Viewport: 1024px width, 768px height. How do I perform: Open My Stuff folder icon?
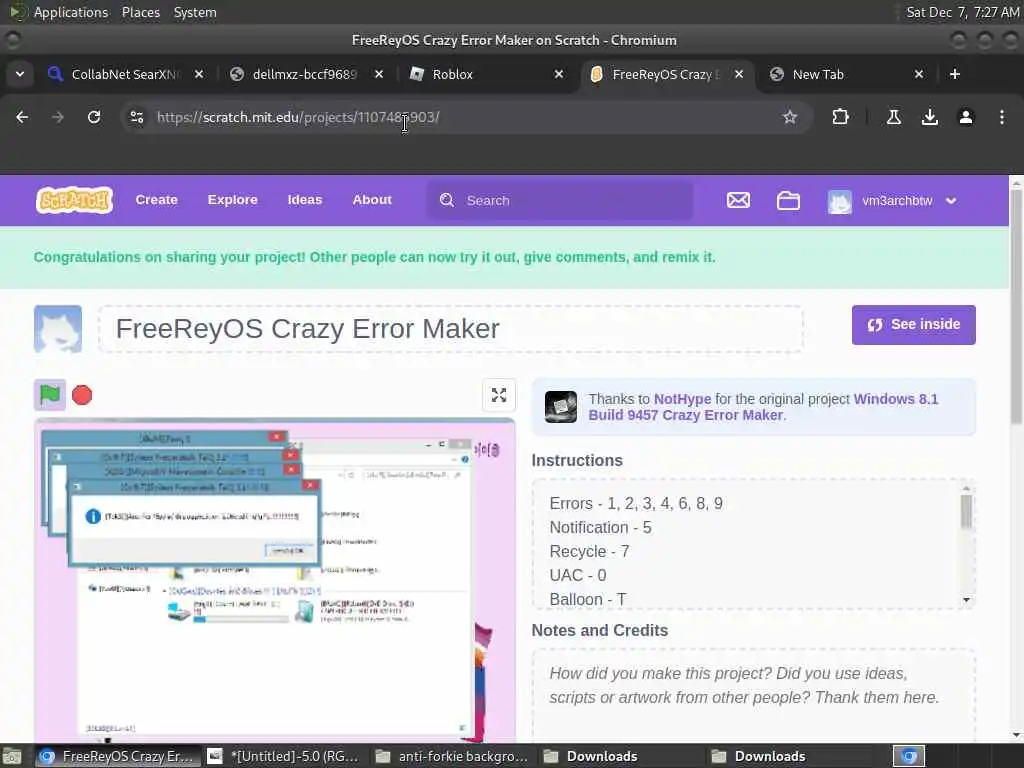tap(788, 200)
